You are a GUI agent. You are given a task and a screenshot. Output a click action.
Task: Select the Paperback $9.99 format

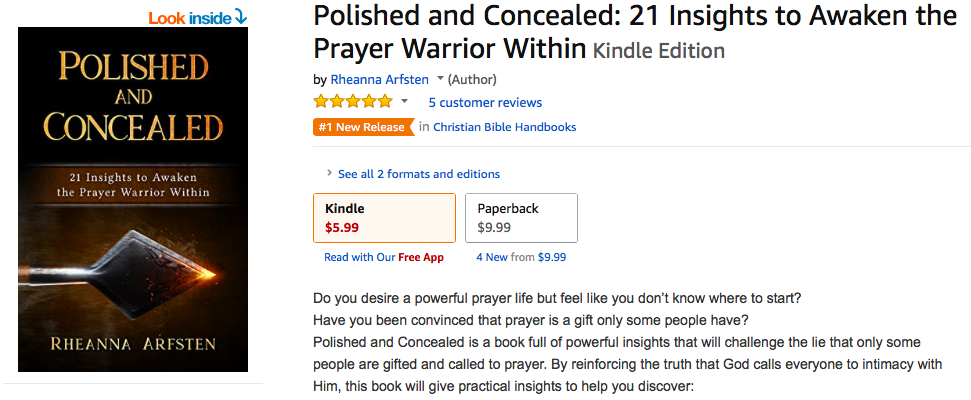(520, 218)
